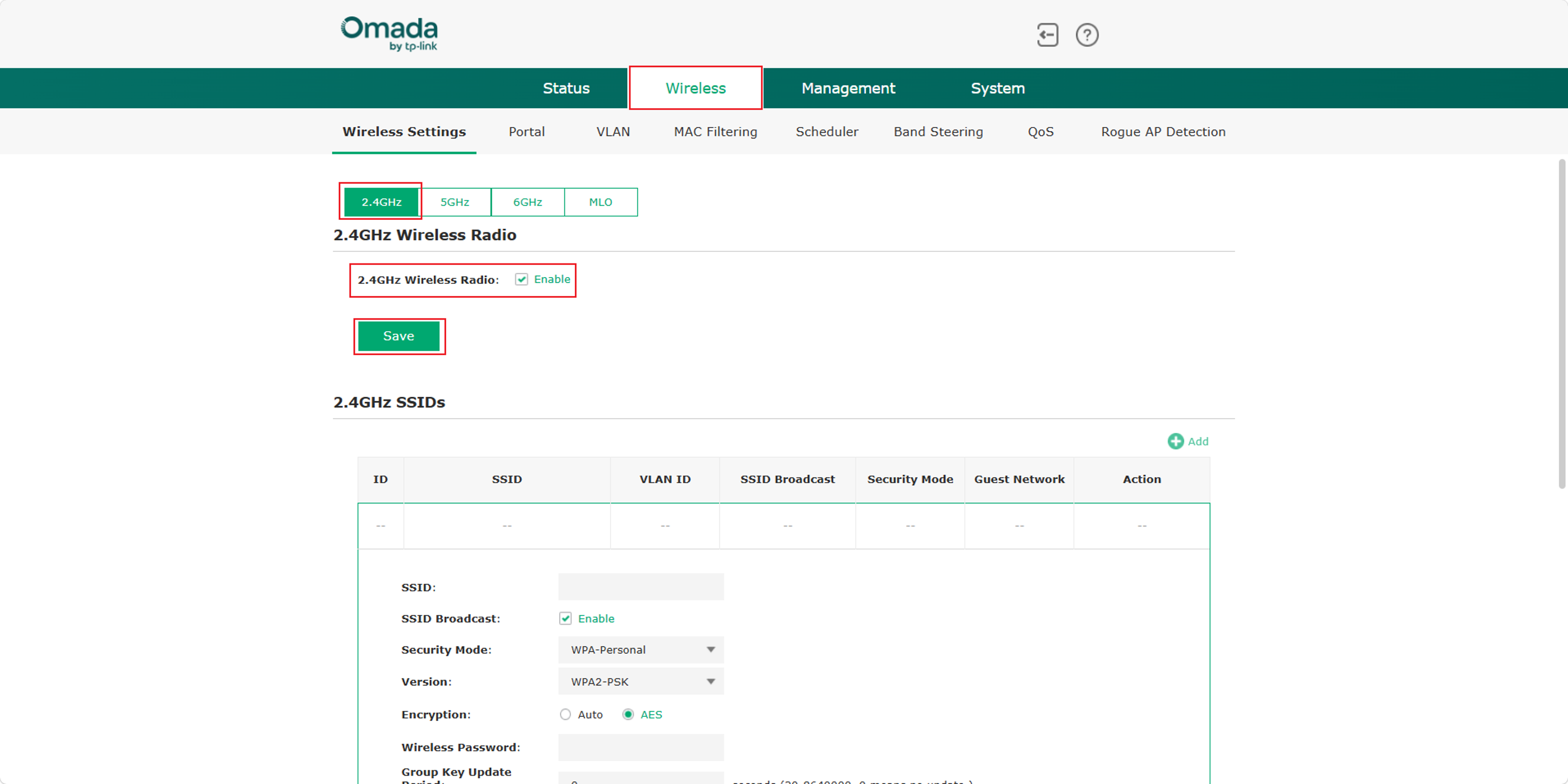The image size is (1568, 784).
Task: Click into the SSID input field
Action: tap(641, 587)
